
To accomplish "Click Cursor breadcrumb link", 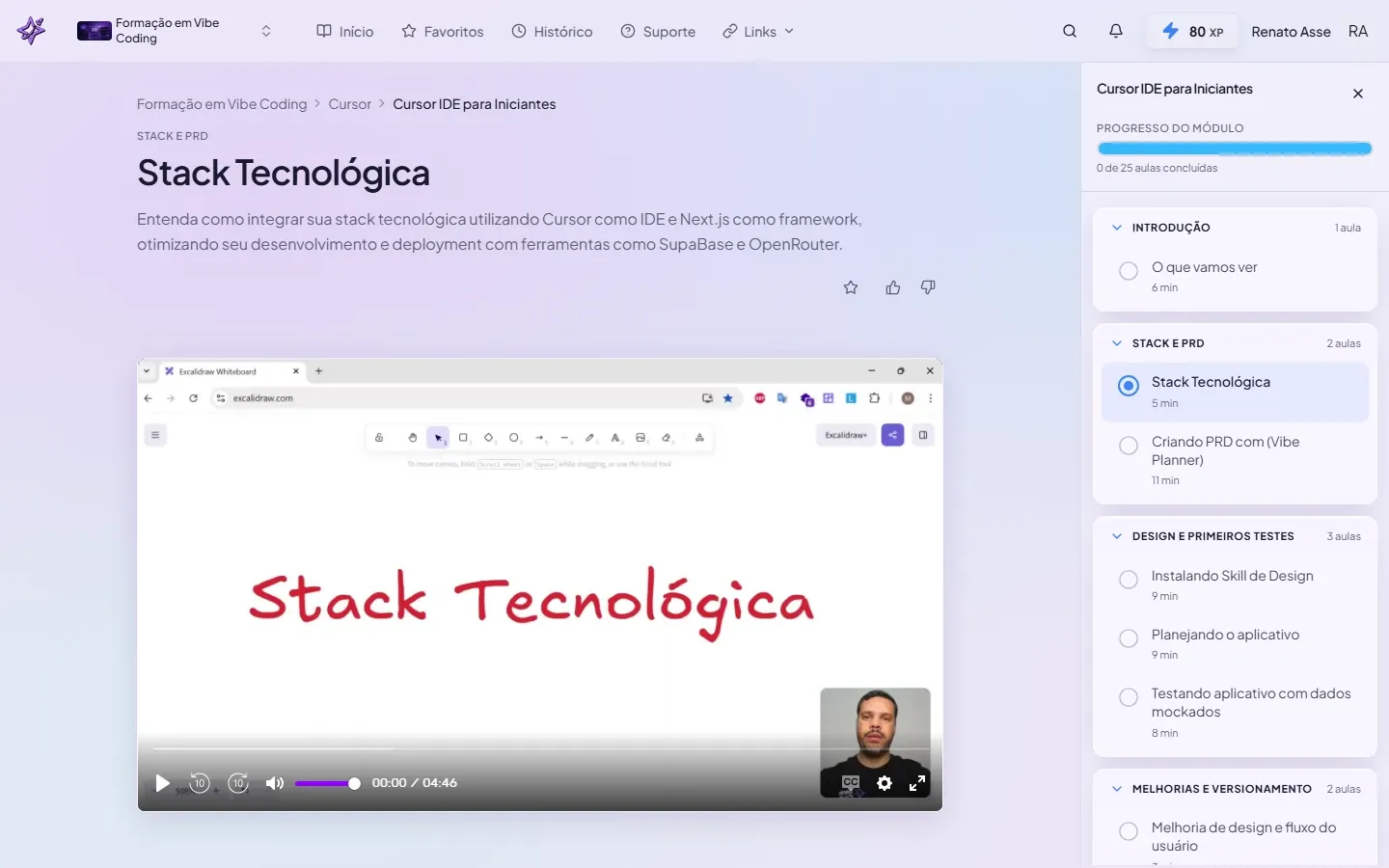I will click(x=349, y=104).
